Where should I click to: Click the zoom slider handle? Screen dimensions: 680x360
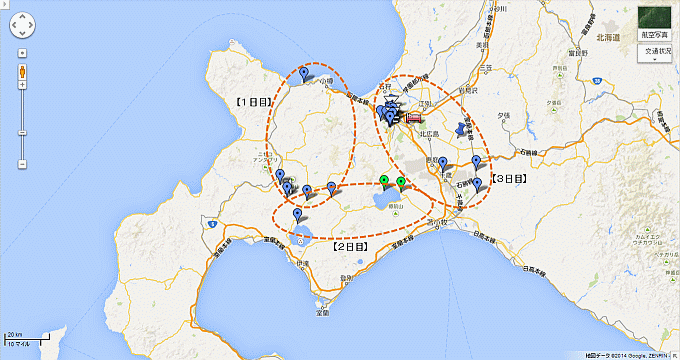[22, 133]
